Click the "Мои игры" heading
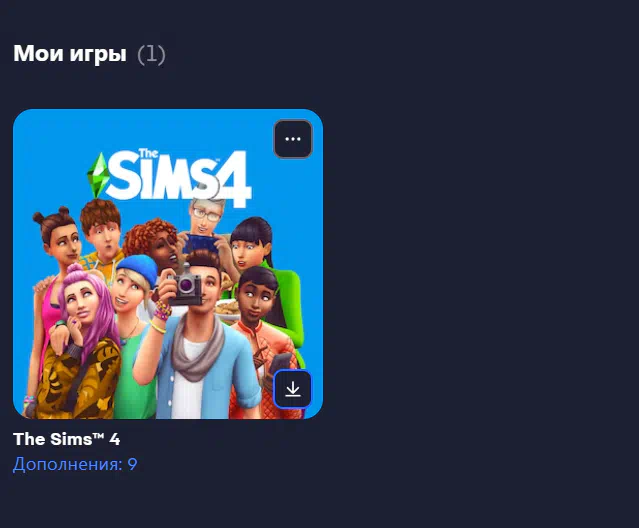This screenshot has height=528, width=639. (x=70, y=53)
